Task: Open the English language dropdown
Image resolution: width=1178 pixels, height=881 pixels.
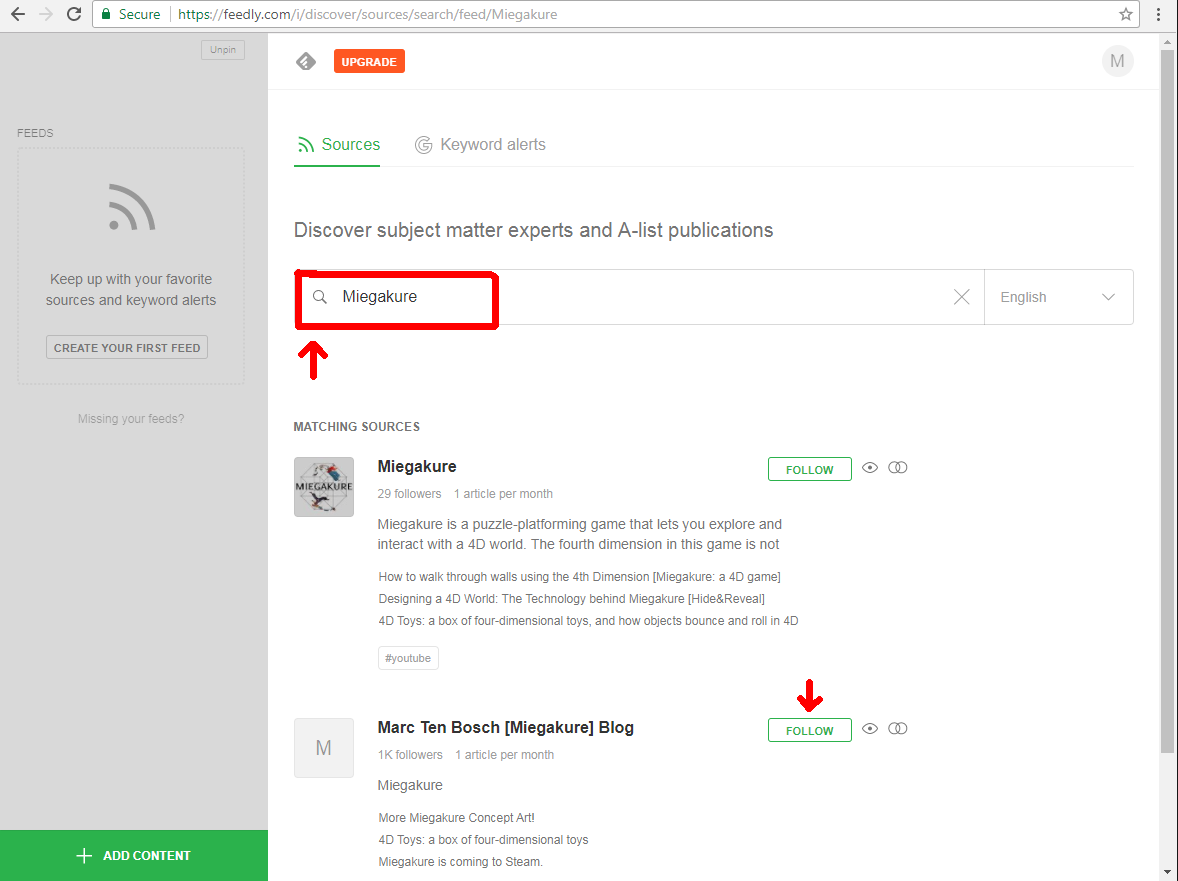Action: pos(1058,297)
